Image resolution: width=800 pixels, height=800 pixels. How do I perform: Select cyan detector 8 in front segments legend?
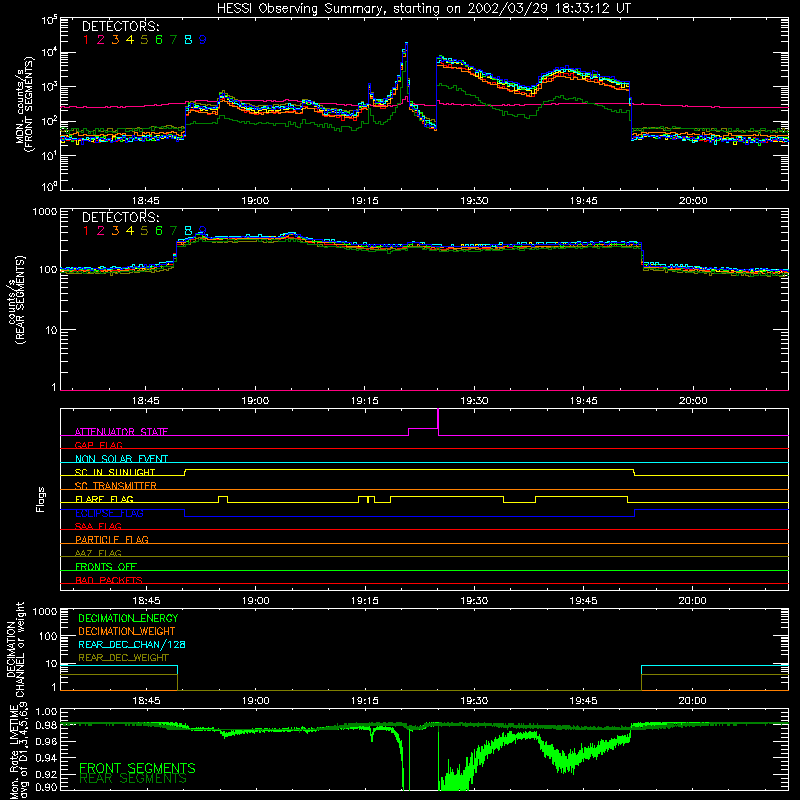point(188,40)
